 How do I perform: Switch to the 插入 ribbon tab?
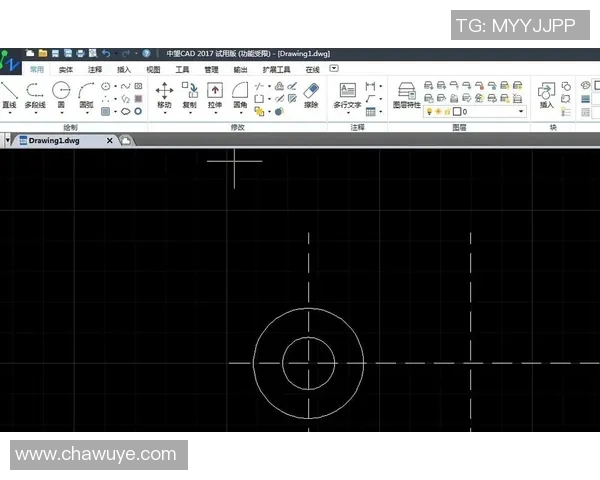[124, 70]
